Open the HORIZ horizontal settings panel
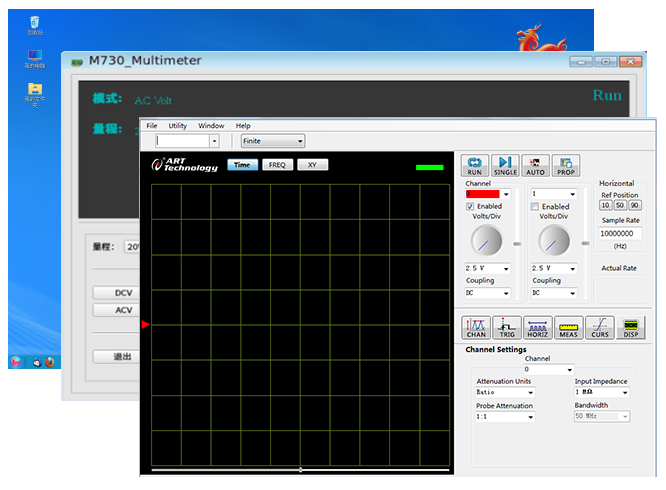This screenshot has height=490, width=666. [537, 328]
